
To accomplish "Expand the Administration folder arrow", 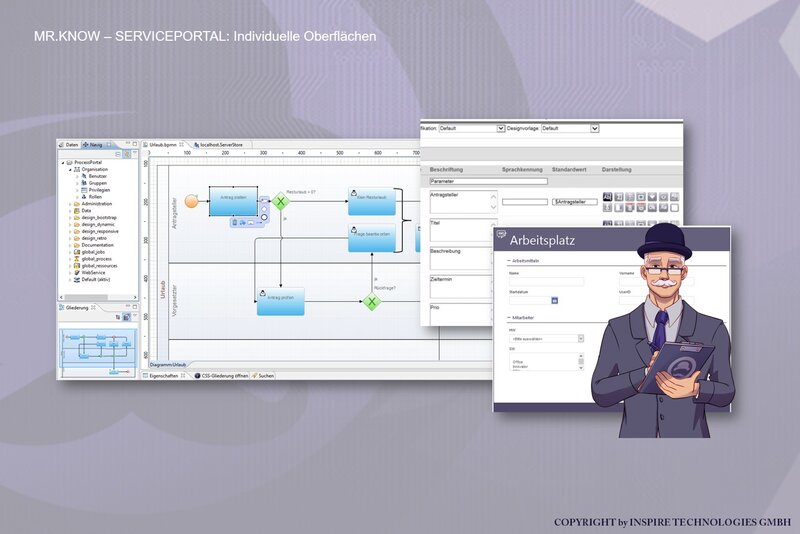I will point(70,204).
